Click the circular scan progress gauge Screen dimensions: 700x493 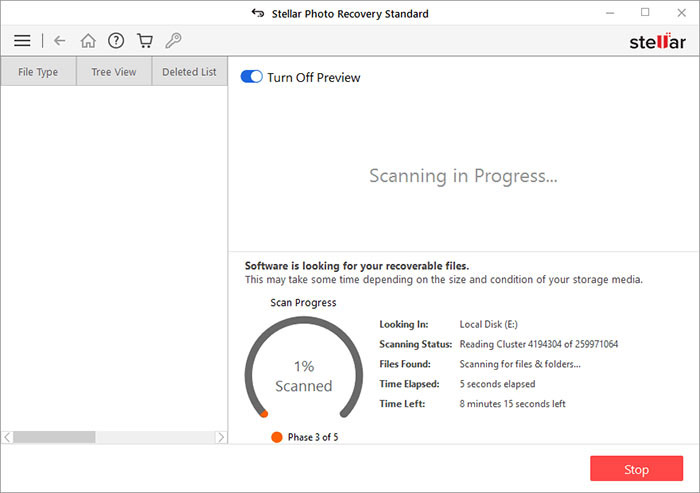click(304, 369)
